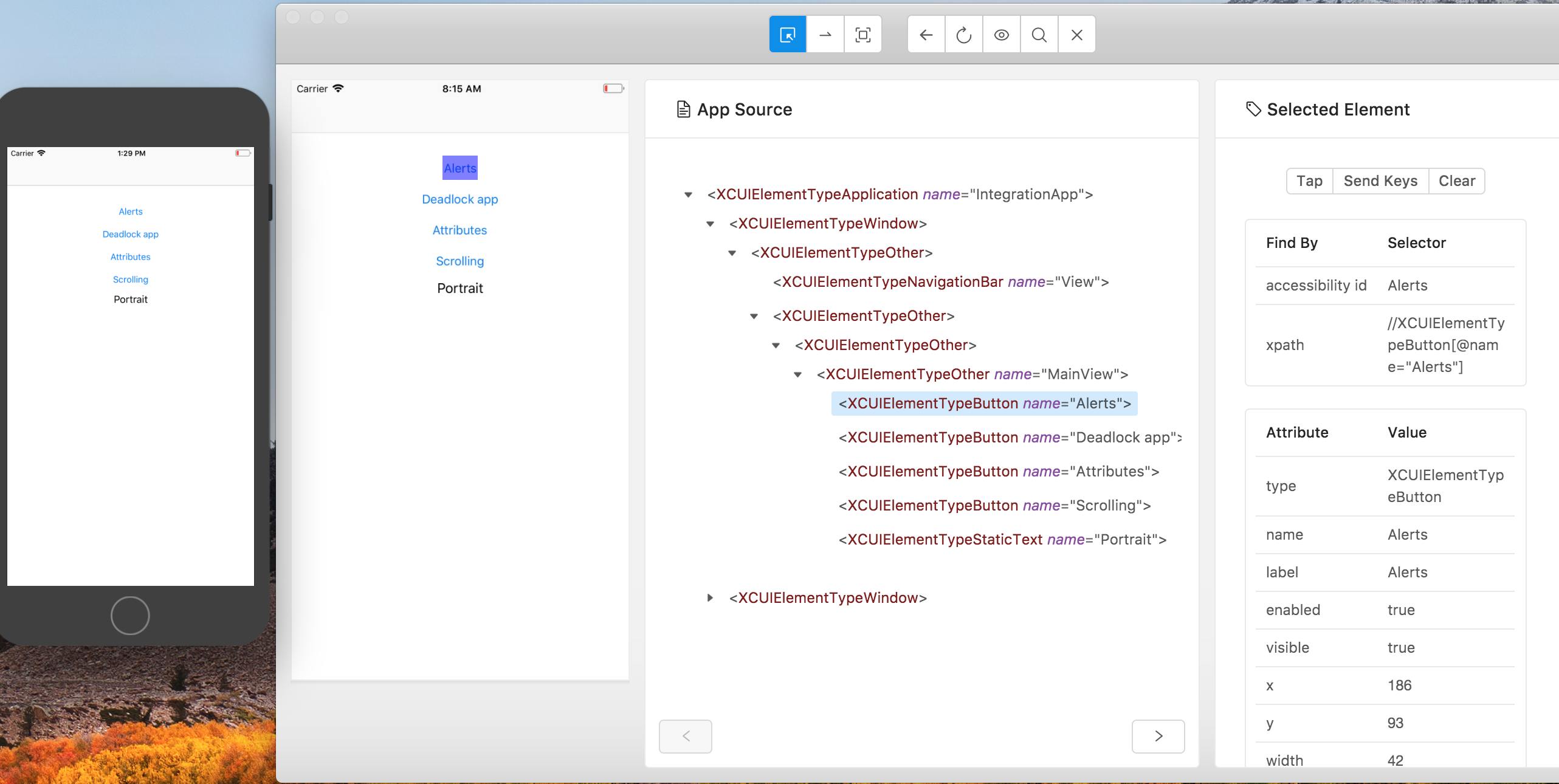Collapse the first XCUIElementTypeWindow node
The image size is (1559, 784).
tap(710, 224)
